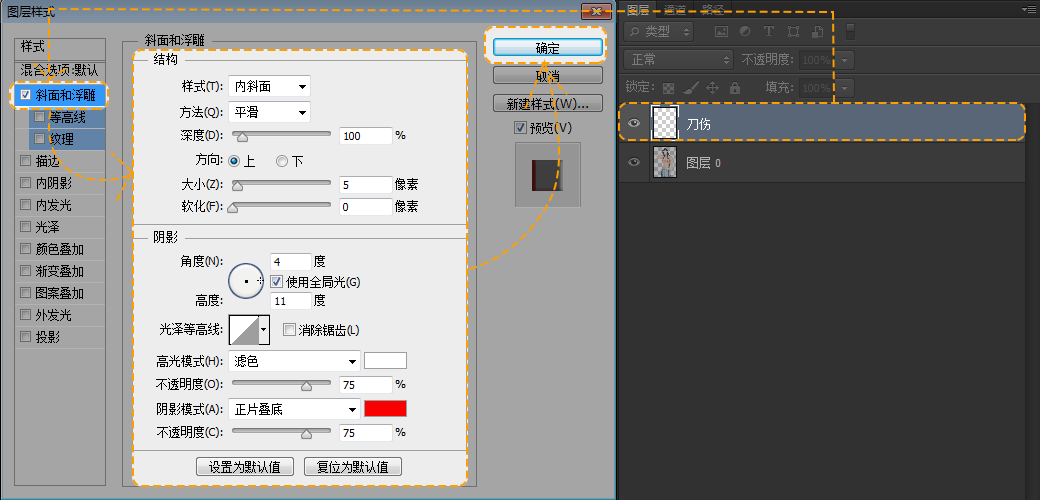The height and width of the screenshot is (500, 1040).
Task: Click the pixel layer filter icon
Action: click(719, 32)
